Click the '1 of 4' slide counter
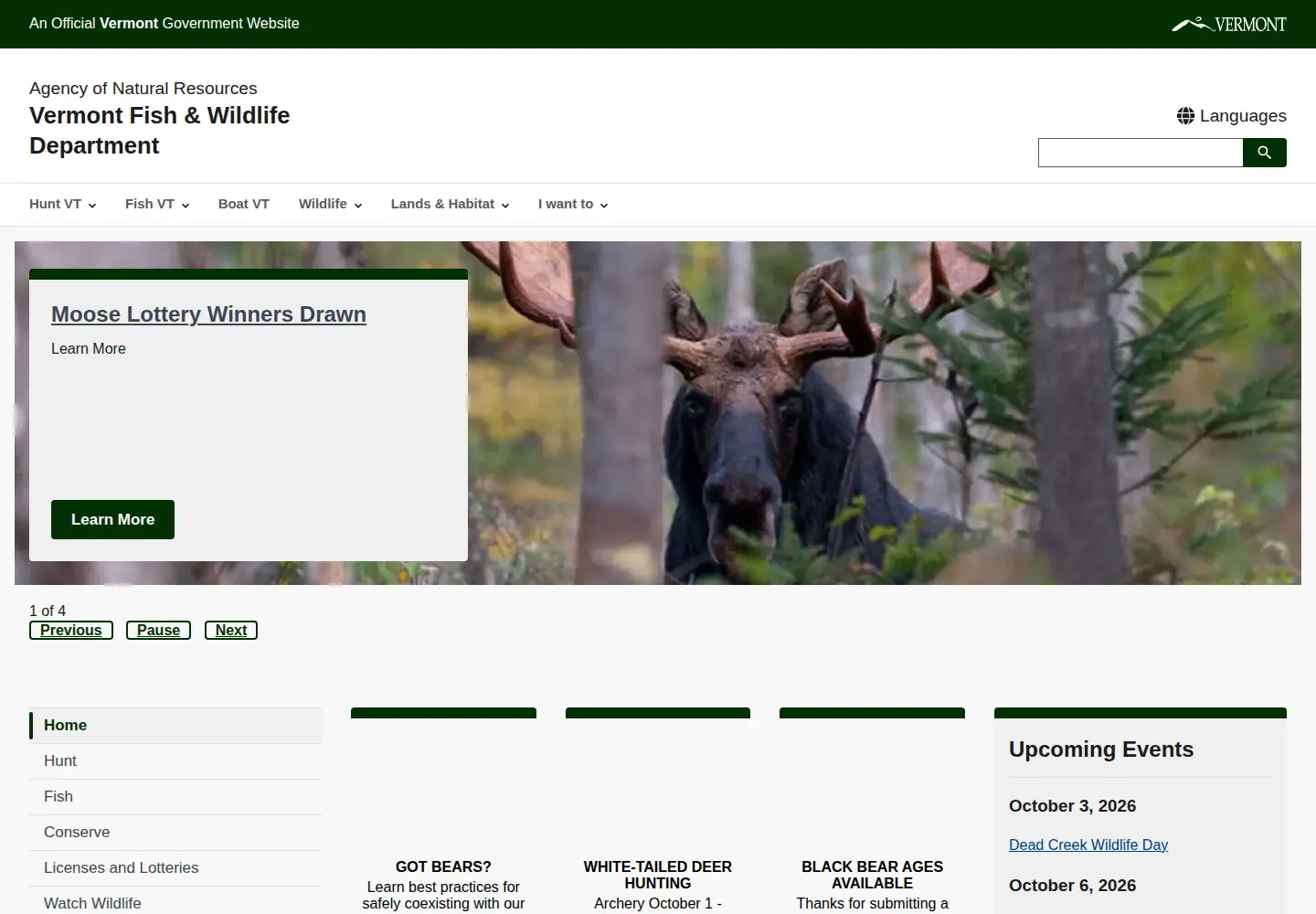The image size is (1316, 914). (x=48, y=611)
